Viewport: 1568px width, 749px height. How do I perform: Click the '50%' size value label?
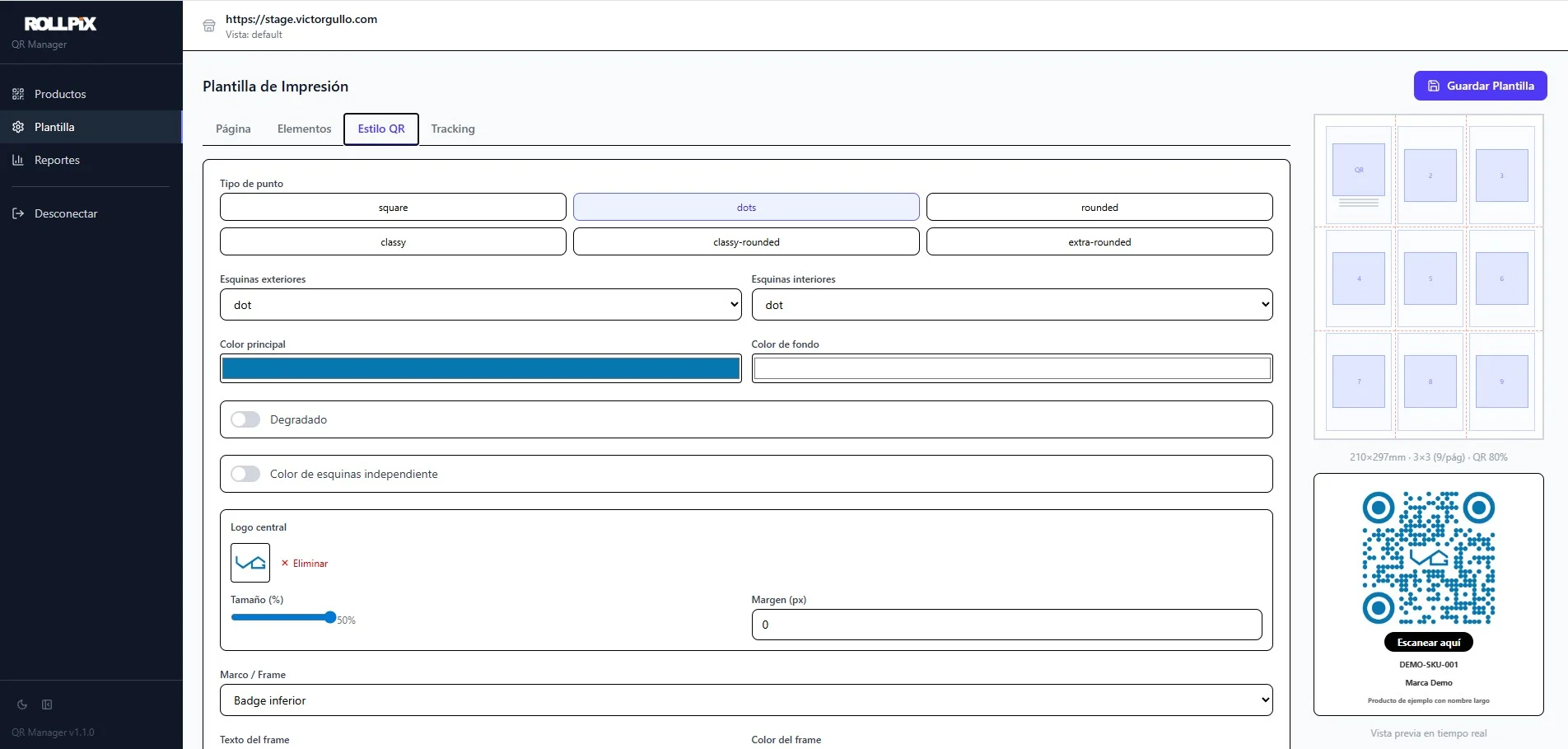pyautogui.click(x=346, y=620)
